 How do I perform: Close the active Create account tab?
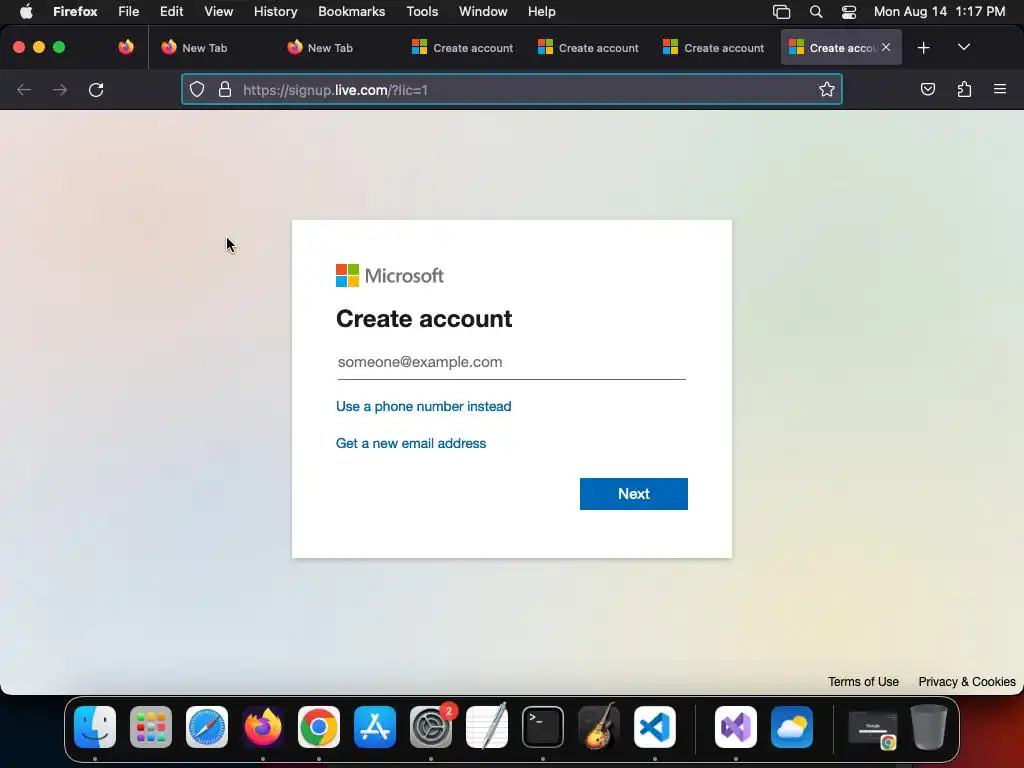tap(886, 47)
